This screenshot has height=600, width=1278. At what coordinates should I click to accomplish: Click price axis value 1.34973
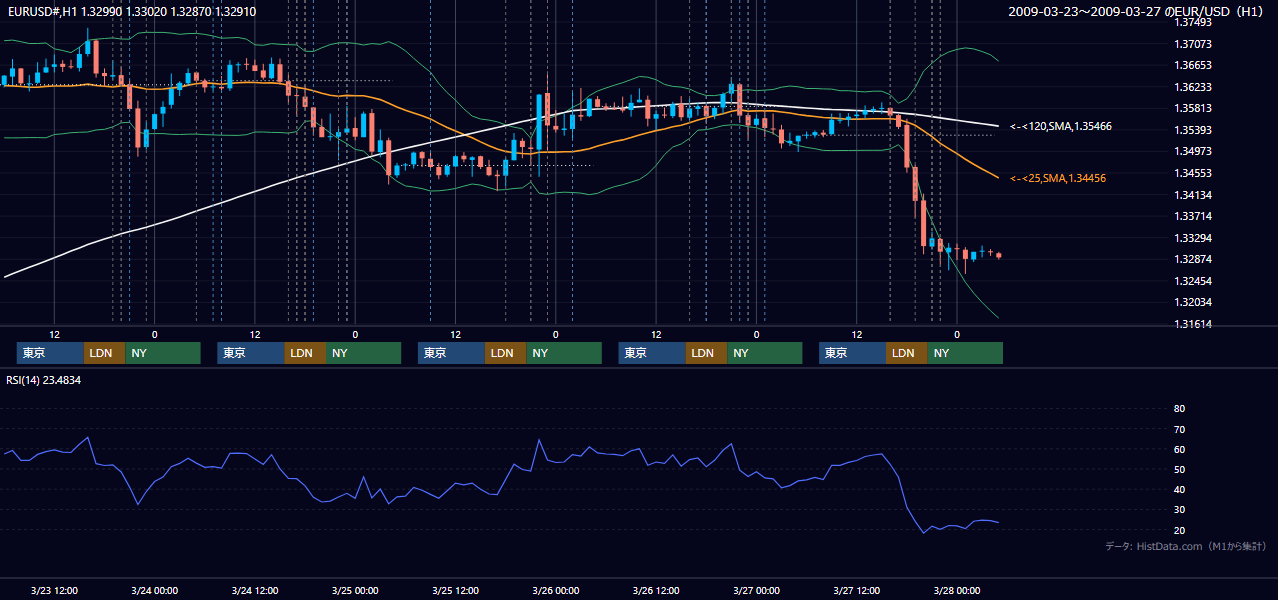tap(1192, 152)
